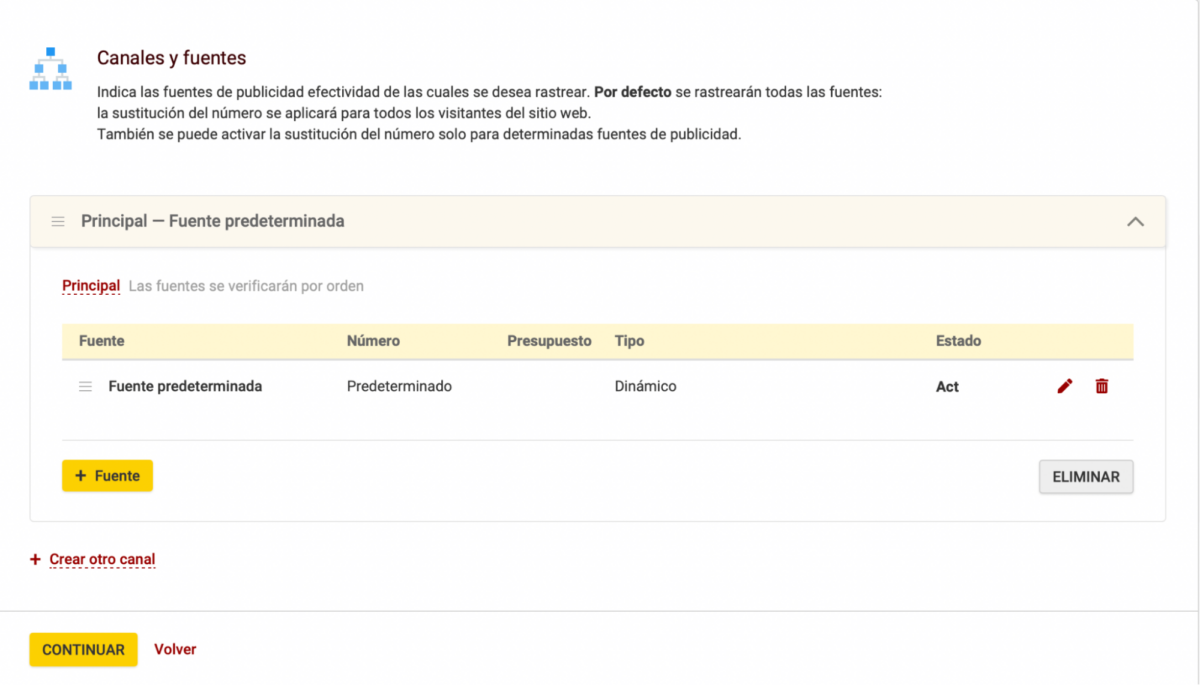
Task: Click the Tipo column header
Action: (x=629, y=341)
